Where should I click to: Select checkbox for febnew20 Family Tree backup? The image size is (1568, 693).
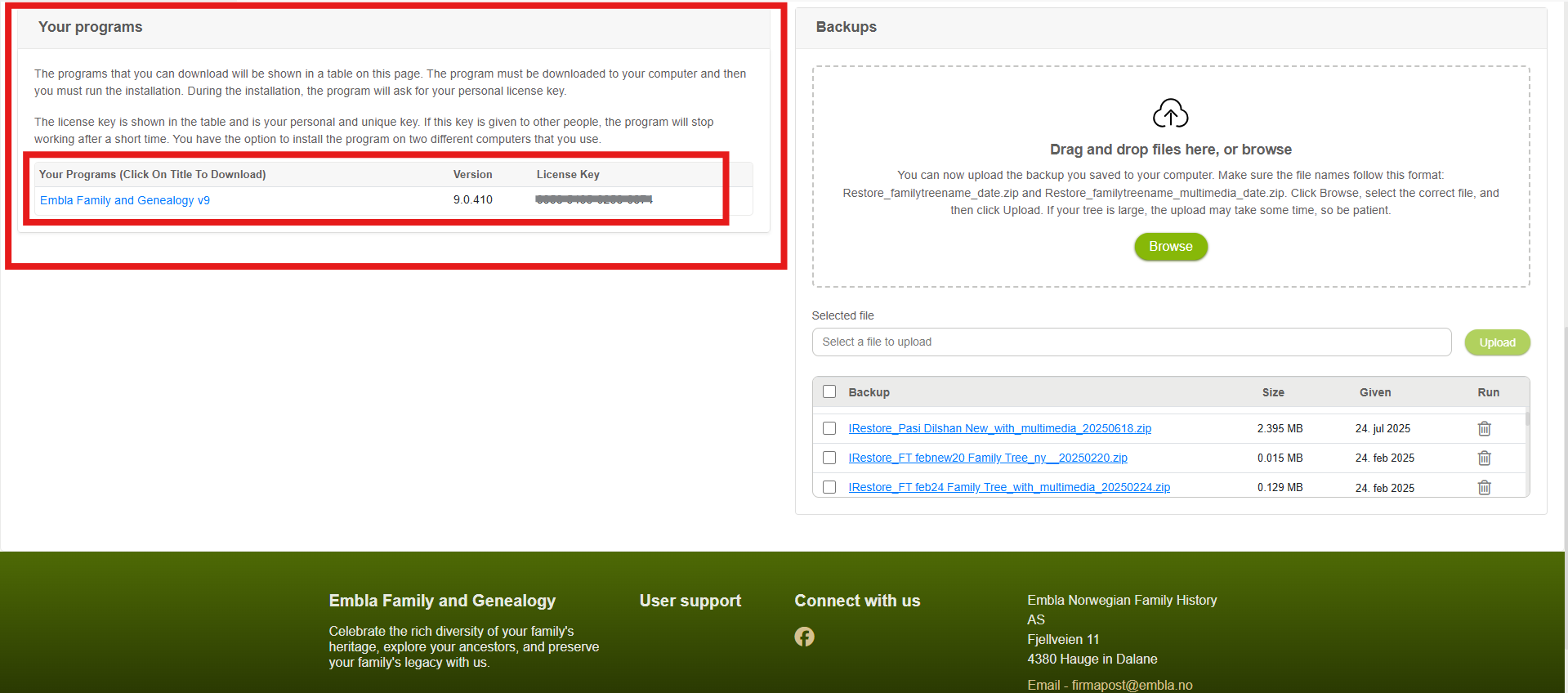click(x=829, y=458)
